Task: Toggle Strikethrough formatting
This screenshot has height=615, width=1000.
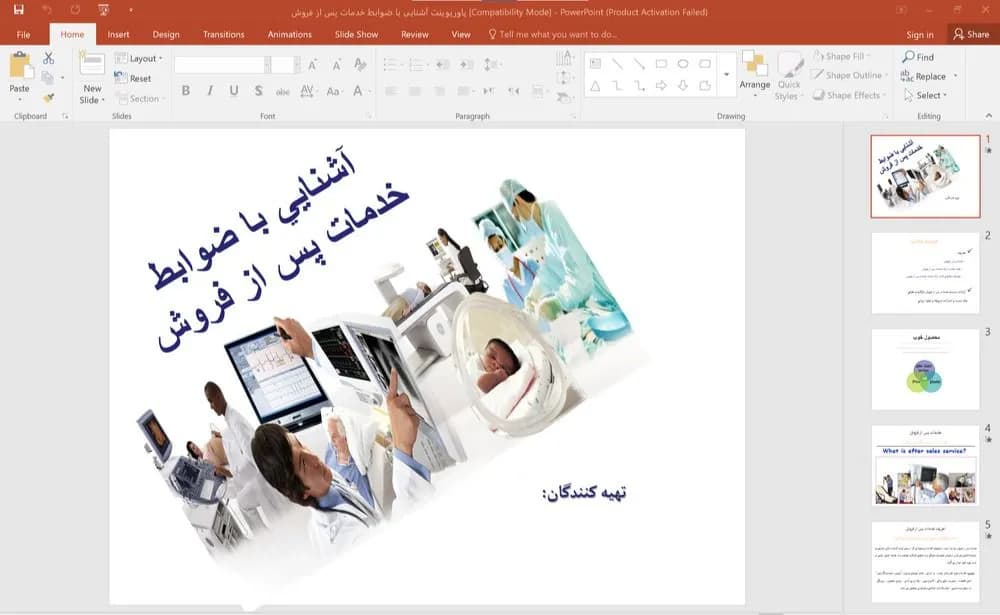Action: point(283,91)
